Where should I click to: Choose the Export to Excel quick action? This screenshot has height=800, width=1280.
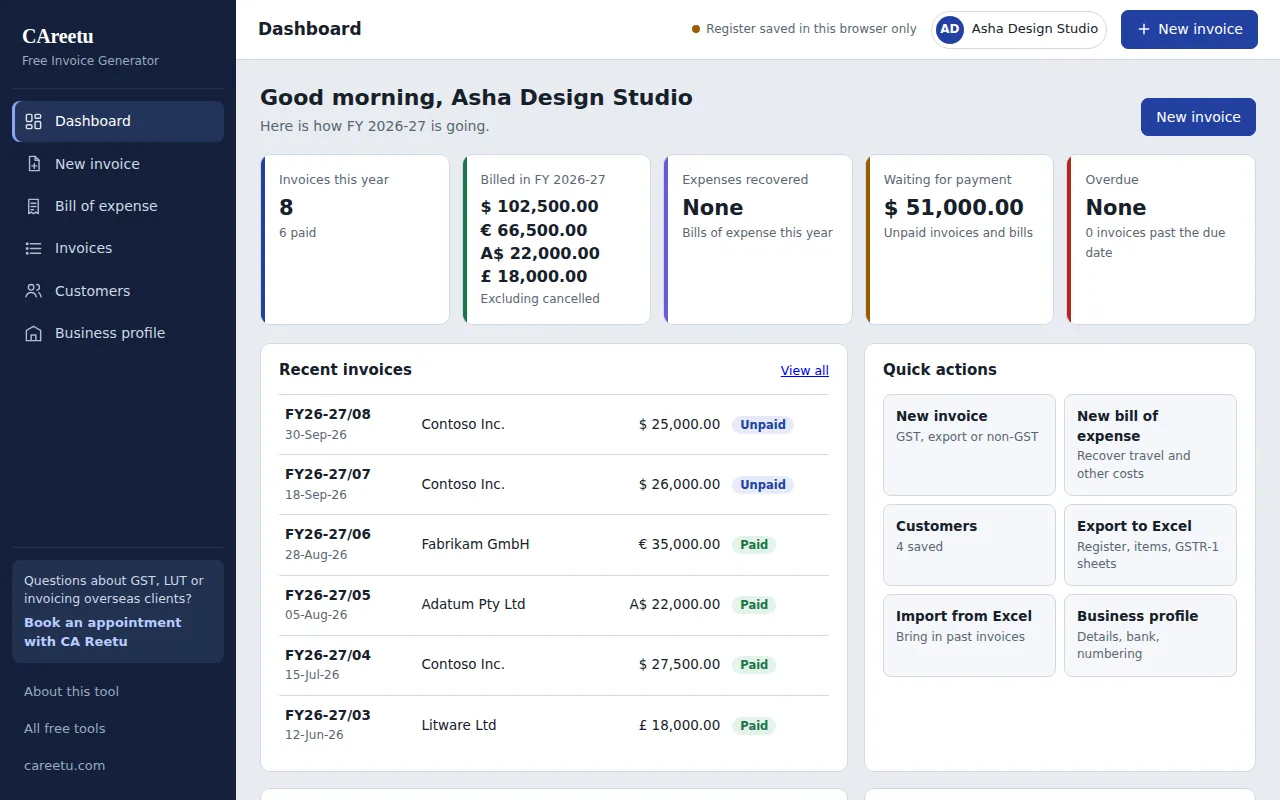pos(1150,545)
